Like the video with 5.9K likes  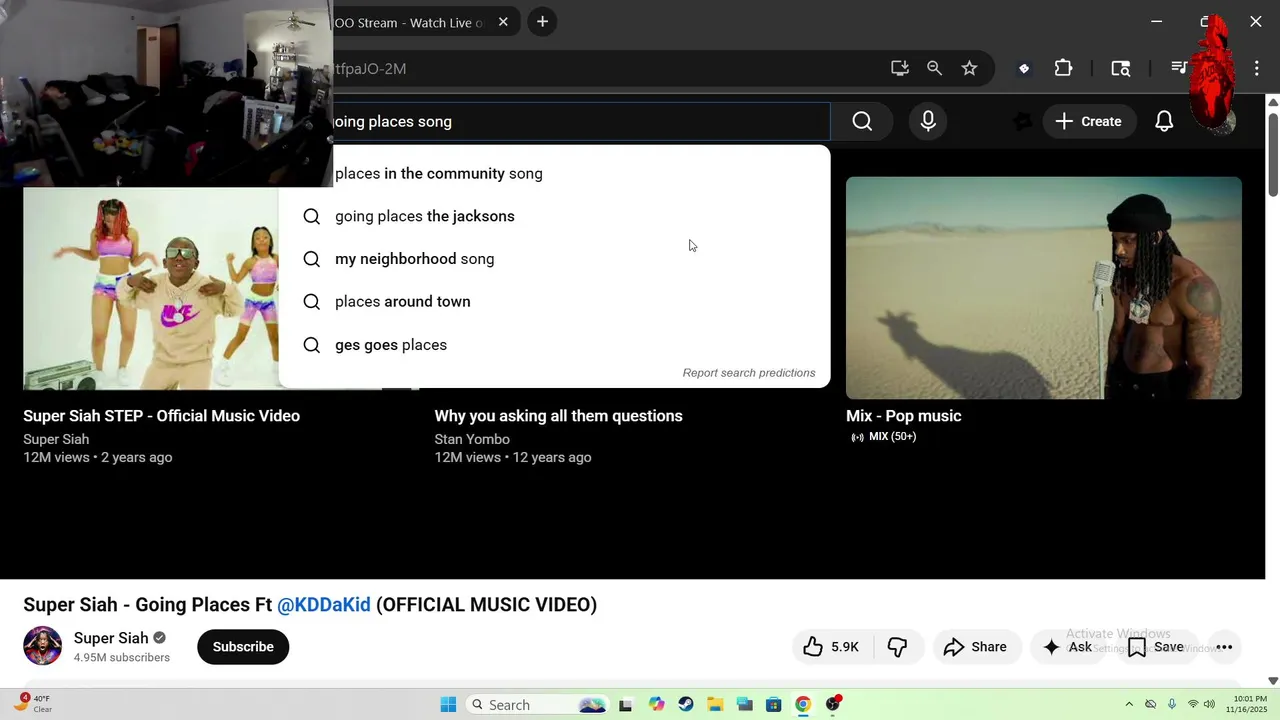tap(831, 647)
